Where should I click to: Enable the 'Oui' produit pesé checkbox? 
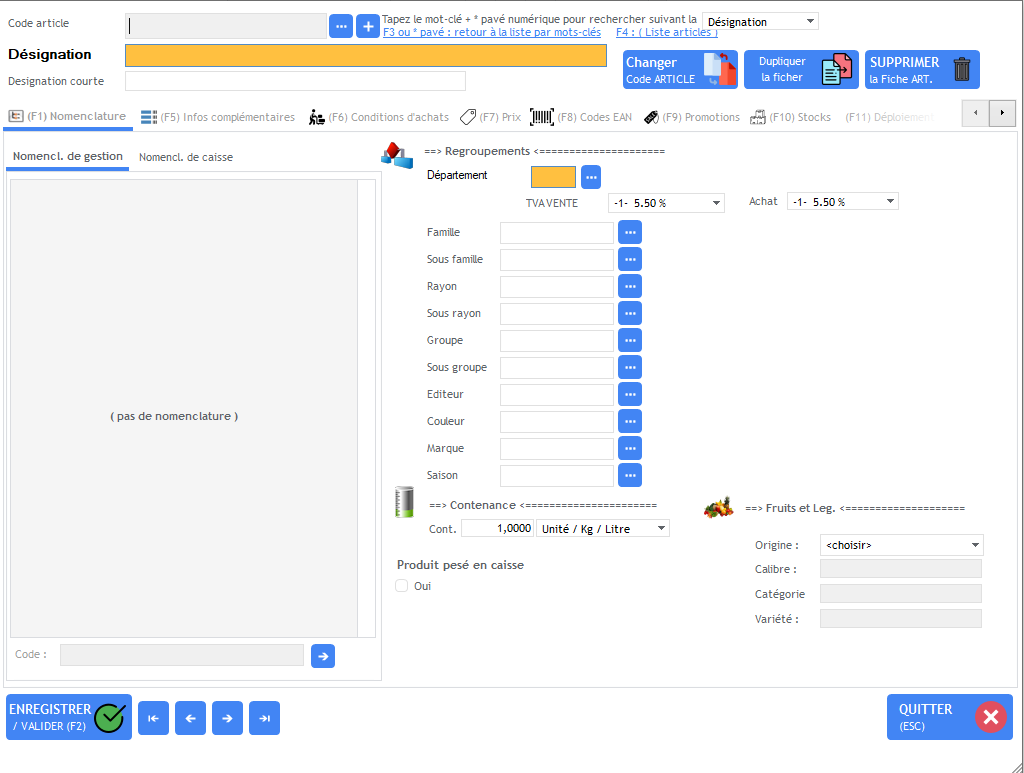point(402,586)
